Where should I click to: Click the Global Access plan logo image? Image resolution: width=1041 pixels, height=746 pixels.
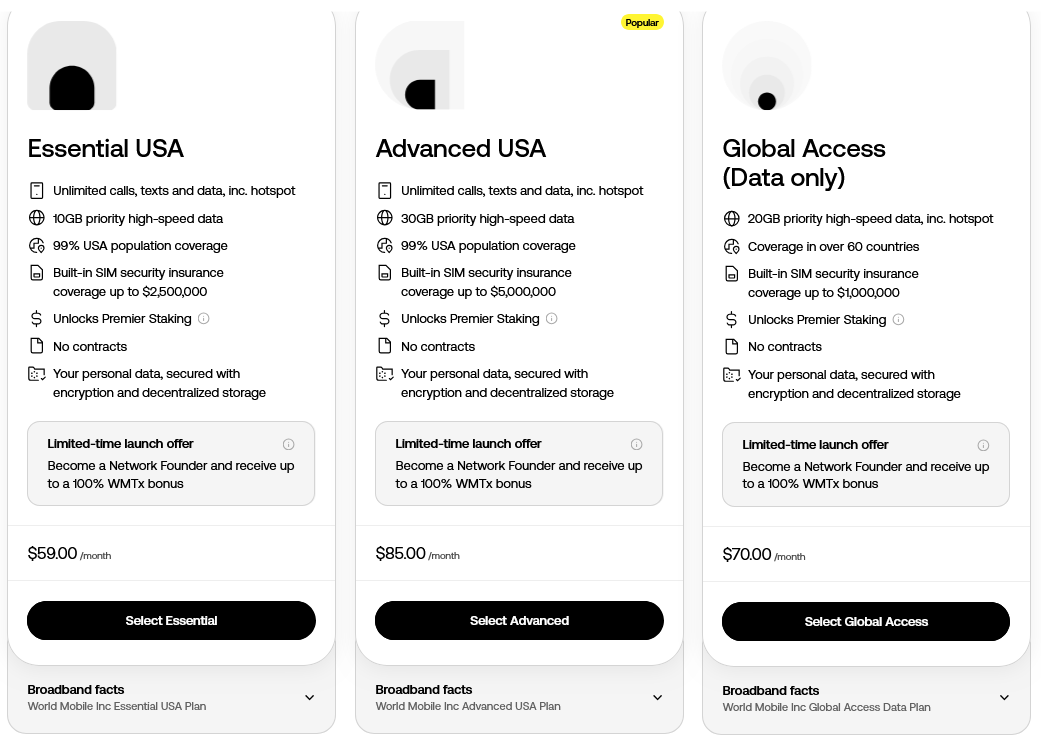[x=767, y=65]
